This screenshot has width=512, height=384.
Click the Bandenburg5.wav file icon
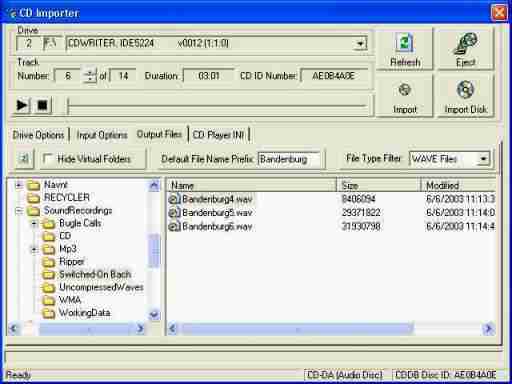point(174,213)
